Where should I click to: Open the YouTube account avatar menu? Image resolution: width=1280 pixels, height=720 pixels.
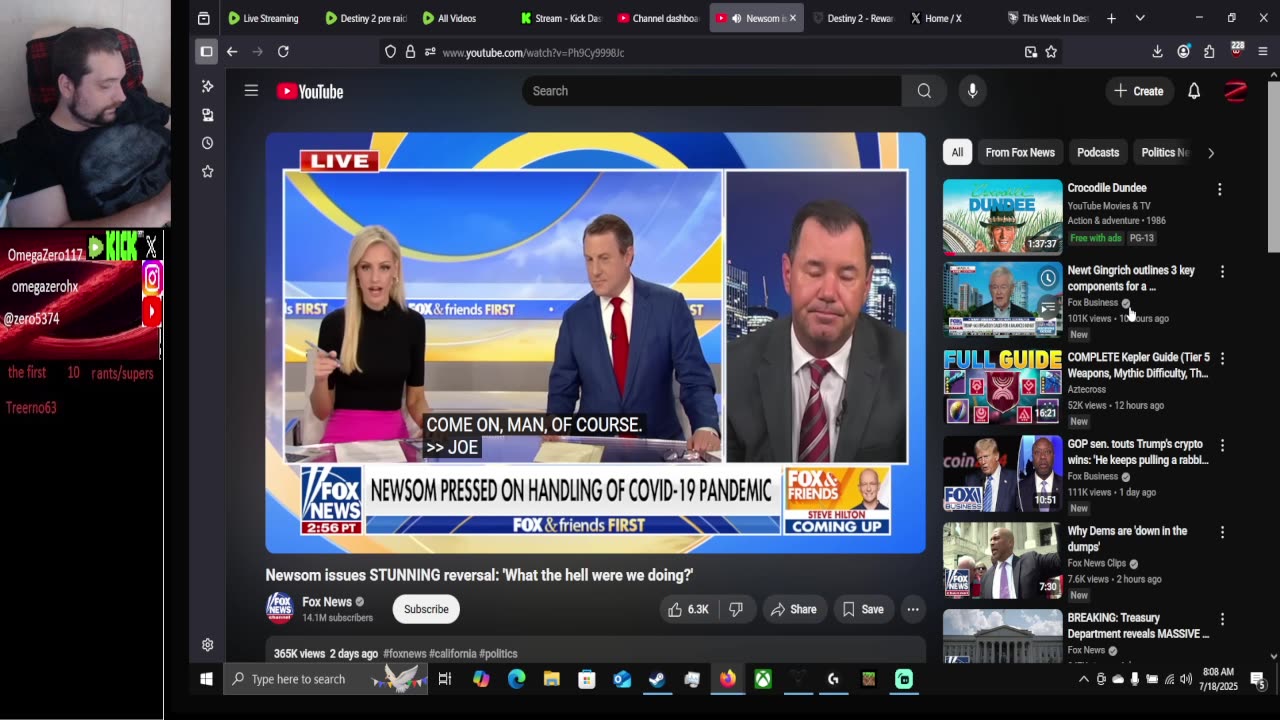coord(1236,91)
